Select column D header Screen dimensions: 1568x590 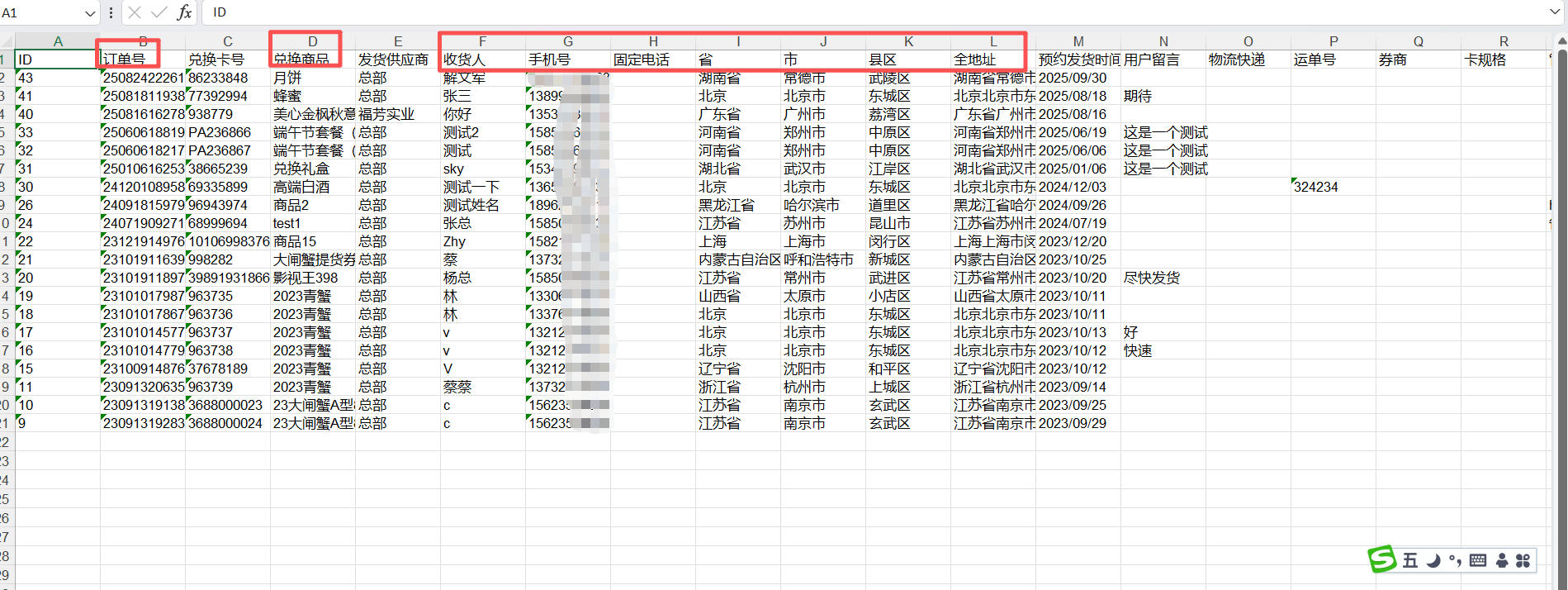[312, 41]
